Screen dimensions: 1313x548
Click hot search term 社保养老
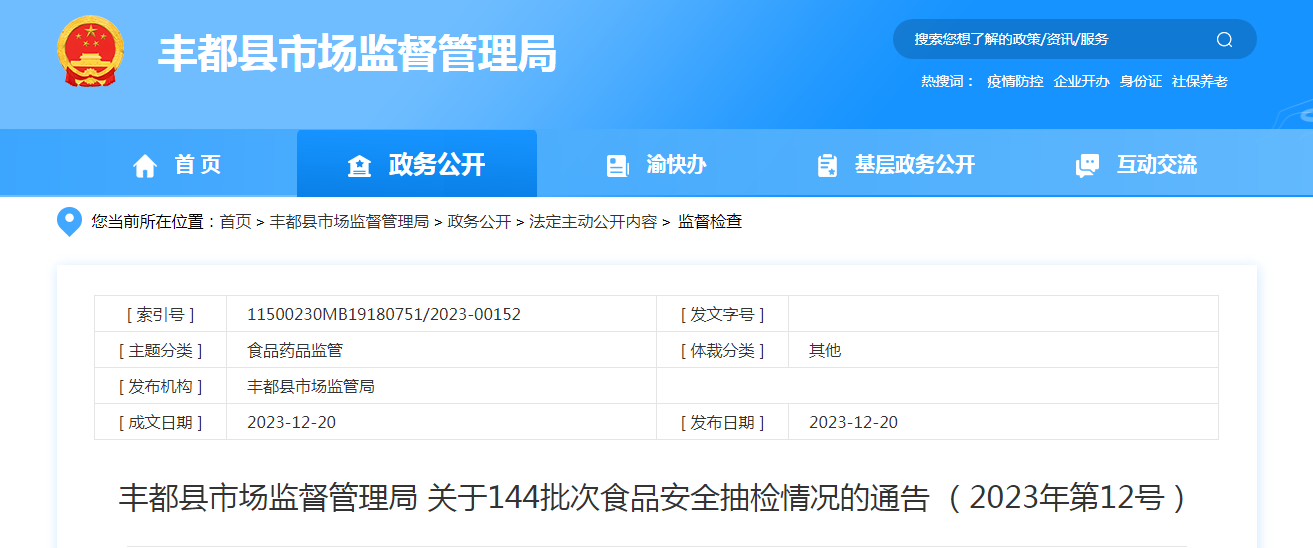click(x=1200, y=81)
